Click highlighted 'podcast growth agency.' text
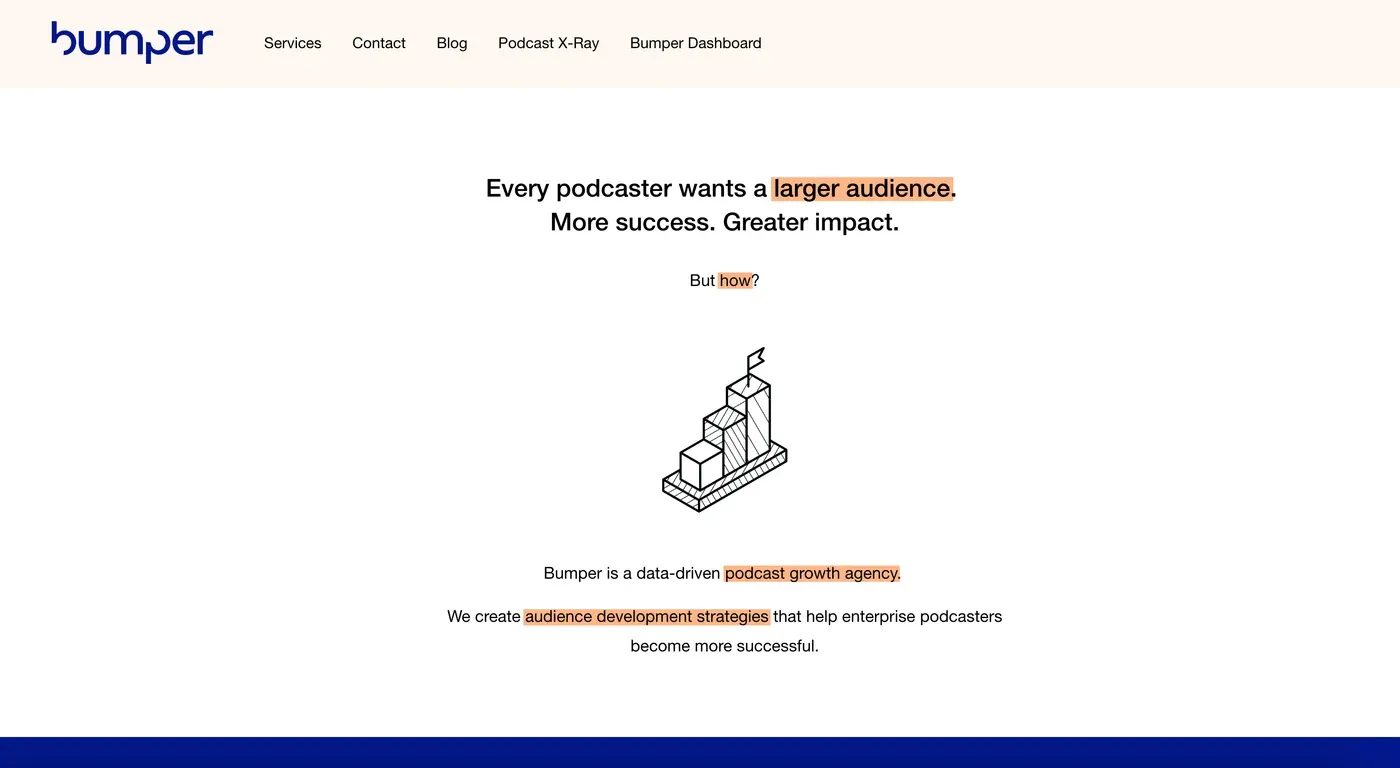Image resolution: width=1400 pixels, height=768 pixels. click(813, 573)
